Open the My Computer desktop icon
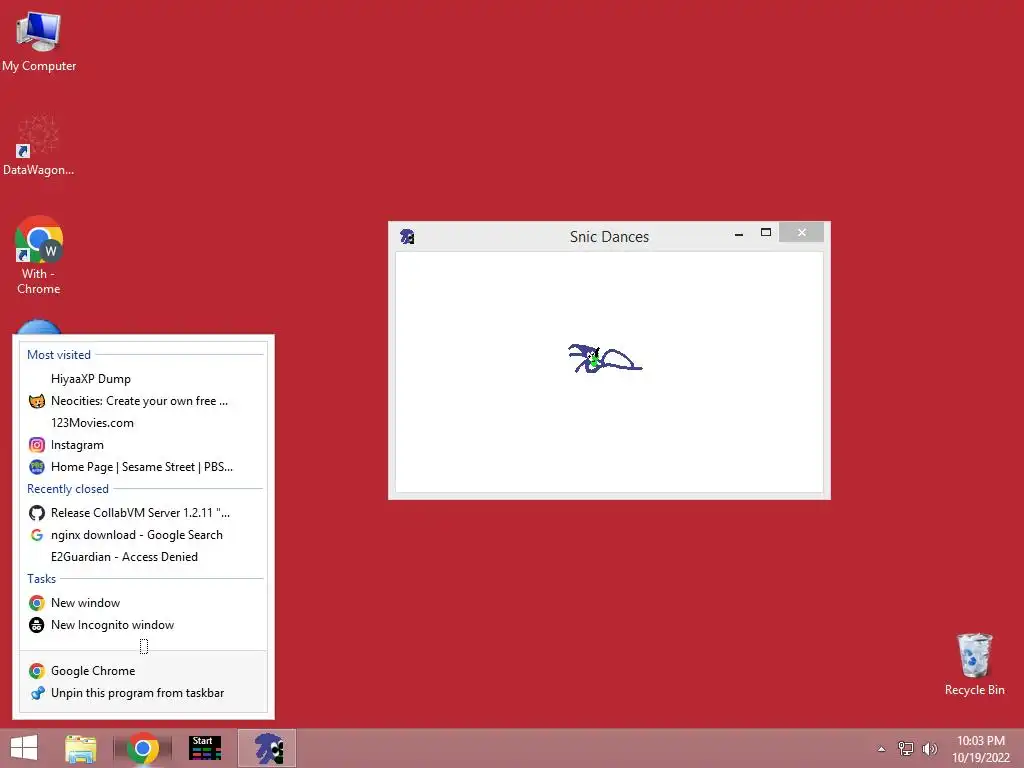 pyautogui.click(x=39, y=41)
